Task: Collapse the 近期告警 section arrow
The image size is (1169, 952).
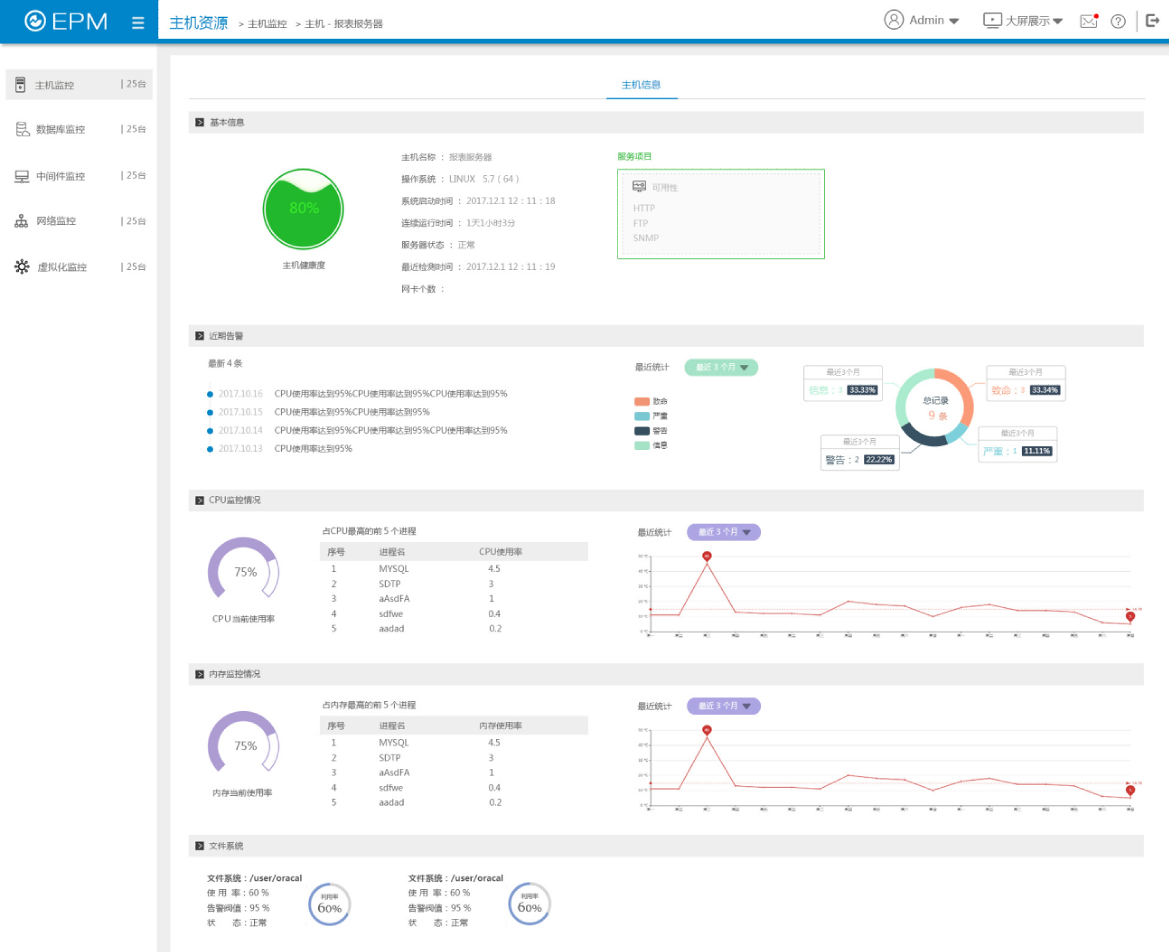Action: click(x=199, y=336)
